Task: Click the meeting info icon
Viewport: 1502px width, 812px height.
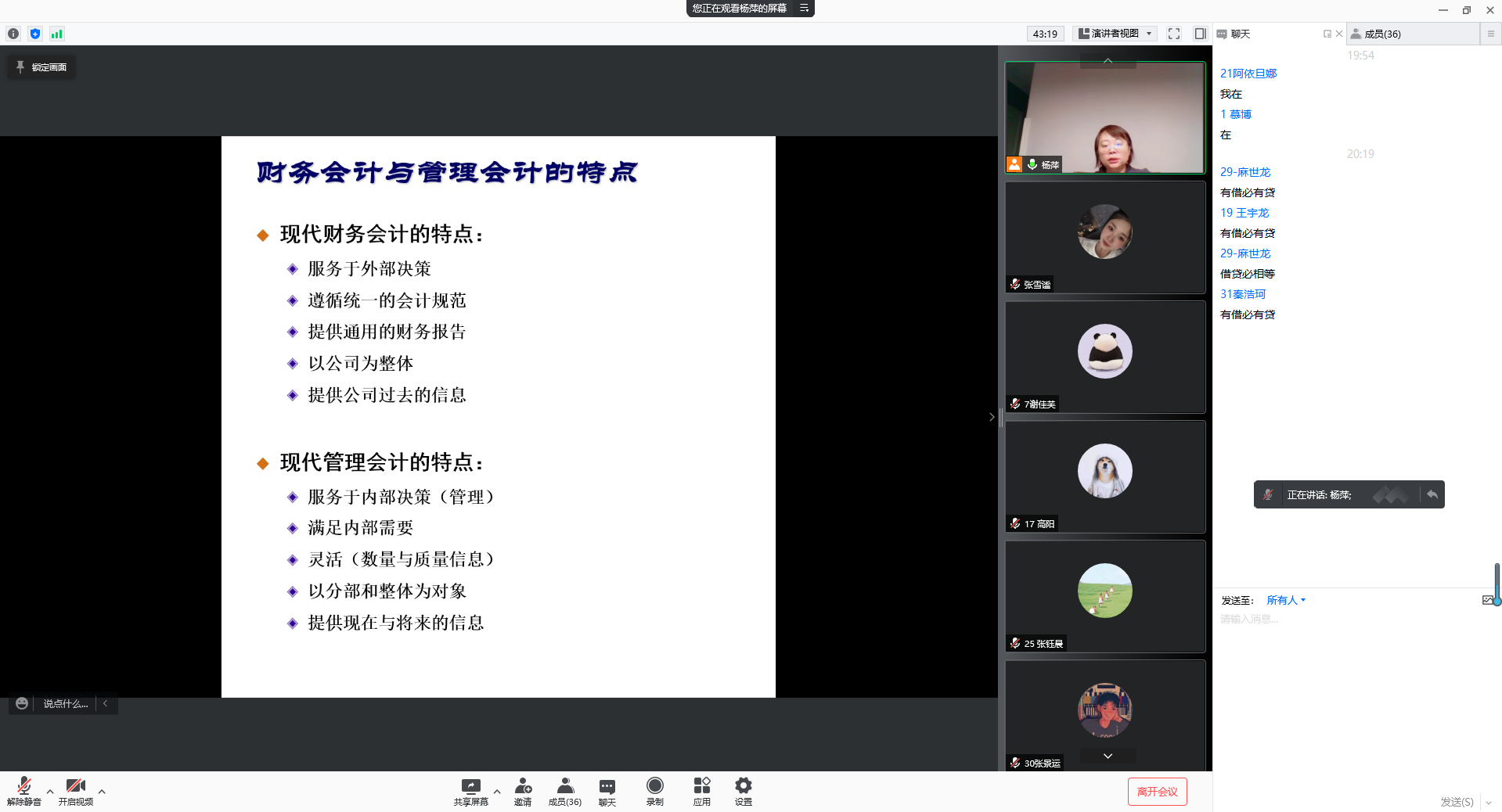Action: [x=13, y=34]
